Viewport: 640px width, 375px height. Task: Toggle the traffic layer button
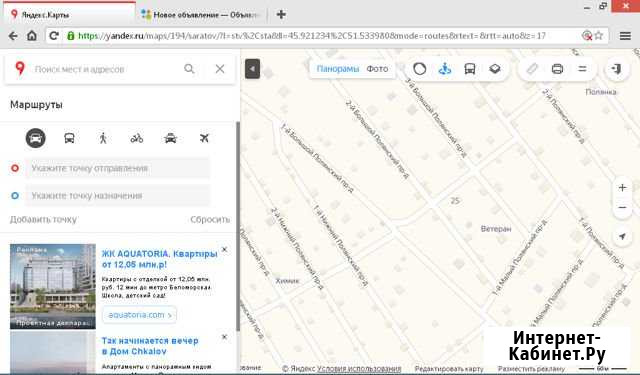420,69
